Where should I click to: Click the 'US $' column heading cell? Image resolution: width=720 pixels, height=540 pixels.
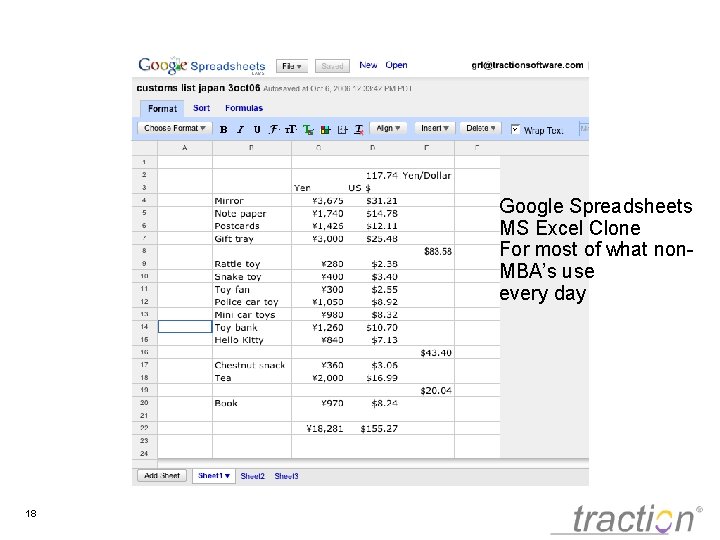pos(372,188)
